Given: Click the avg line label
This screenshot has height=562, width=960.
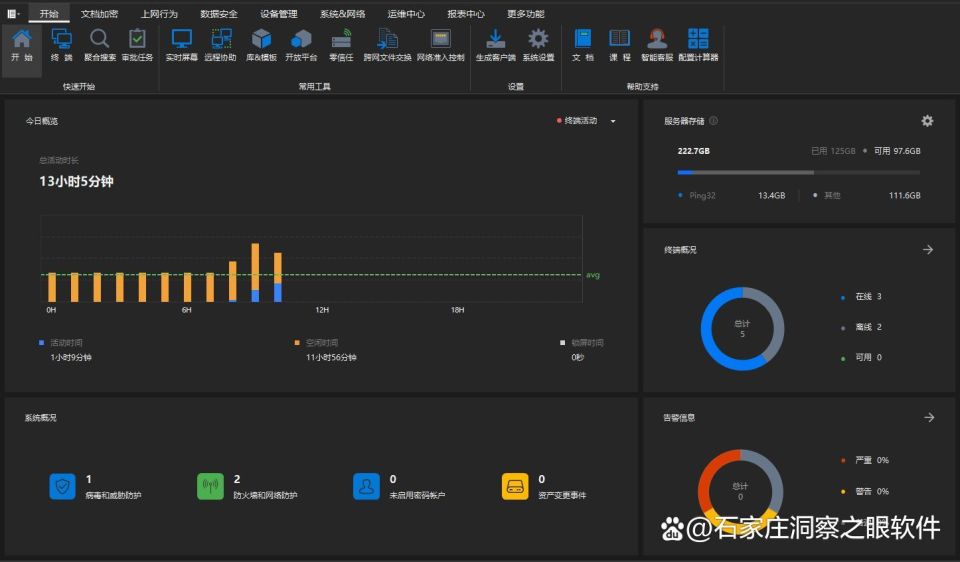Looking at the screenshot, I should tap(593, 275).
